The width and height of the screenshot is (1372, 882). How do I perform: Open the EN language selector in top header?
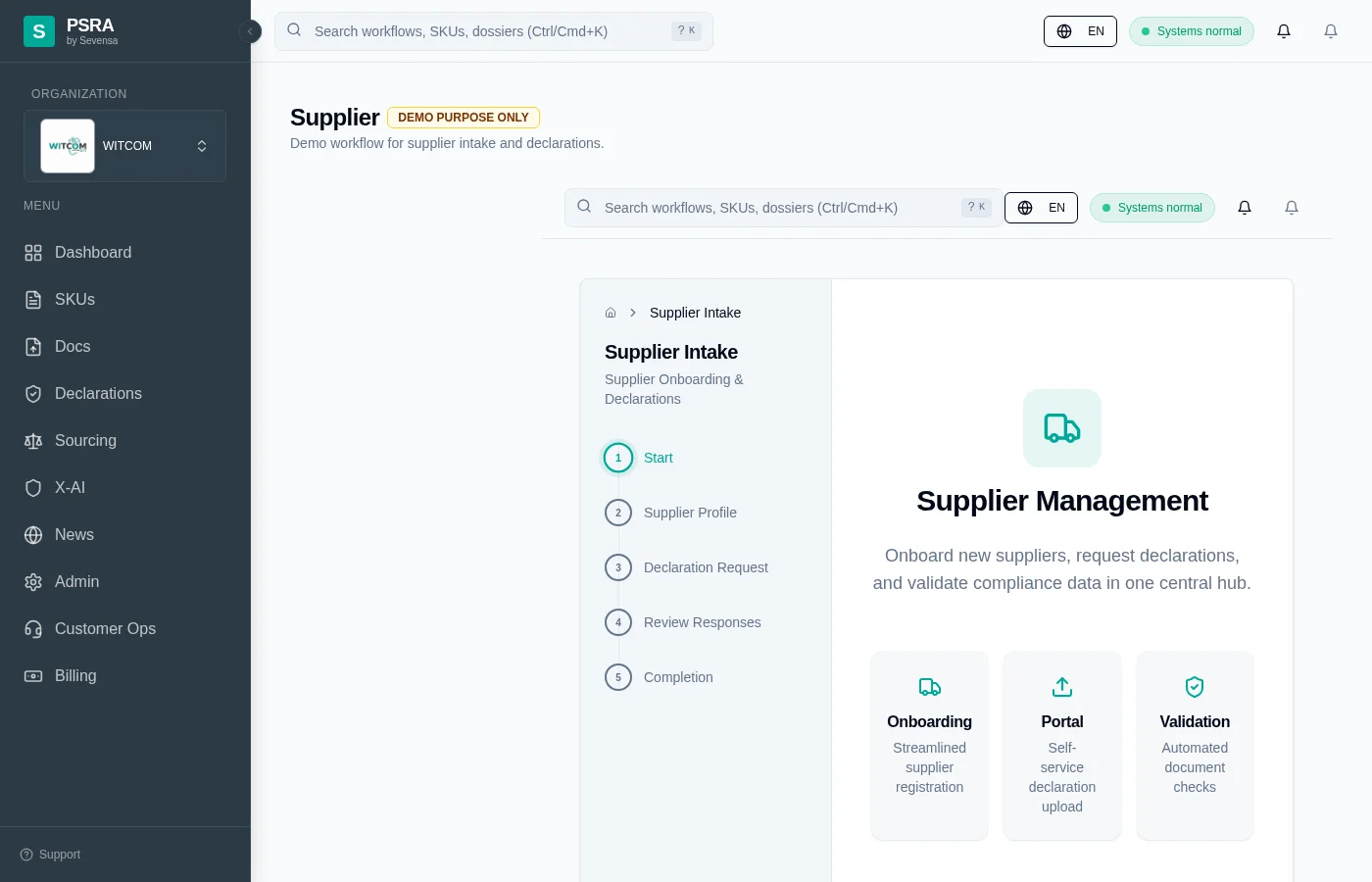click(x=1080, y=31)
